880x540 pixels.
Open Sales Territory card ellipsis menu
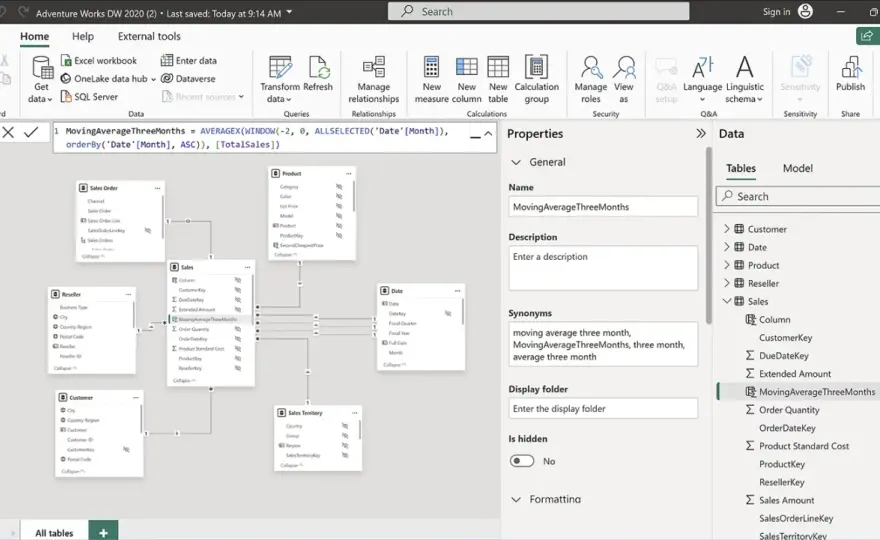coord(354,413)
